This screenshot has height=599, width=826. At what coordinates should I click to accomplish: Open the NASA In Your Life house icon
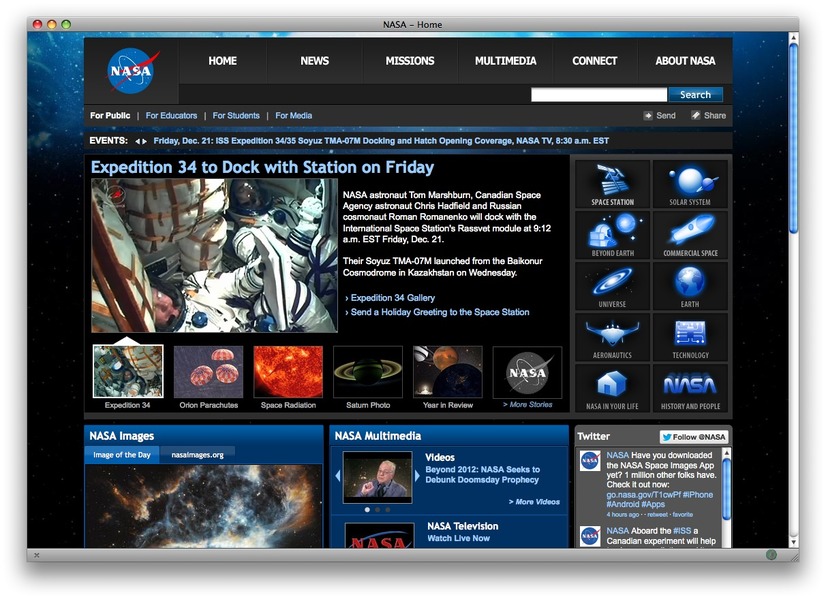click(612, 388)
